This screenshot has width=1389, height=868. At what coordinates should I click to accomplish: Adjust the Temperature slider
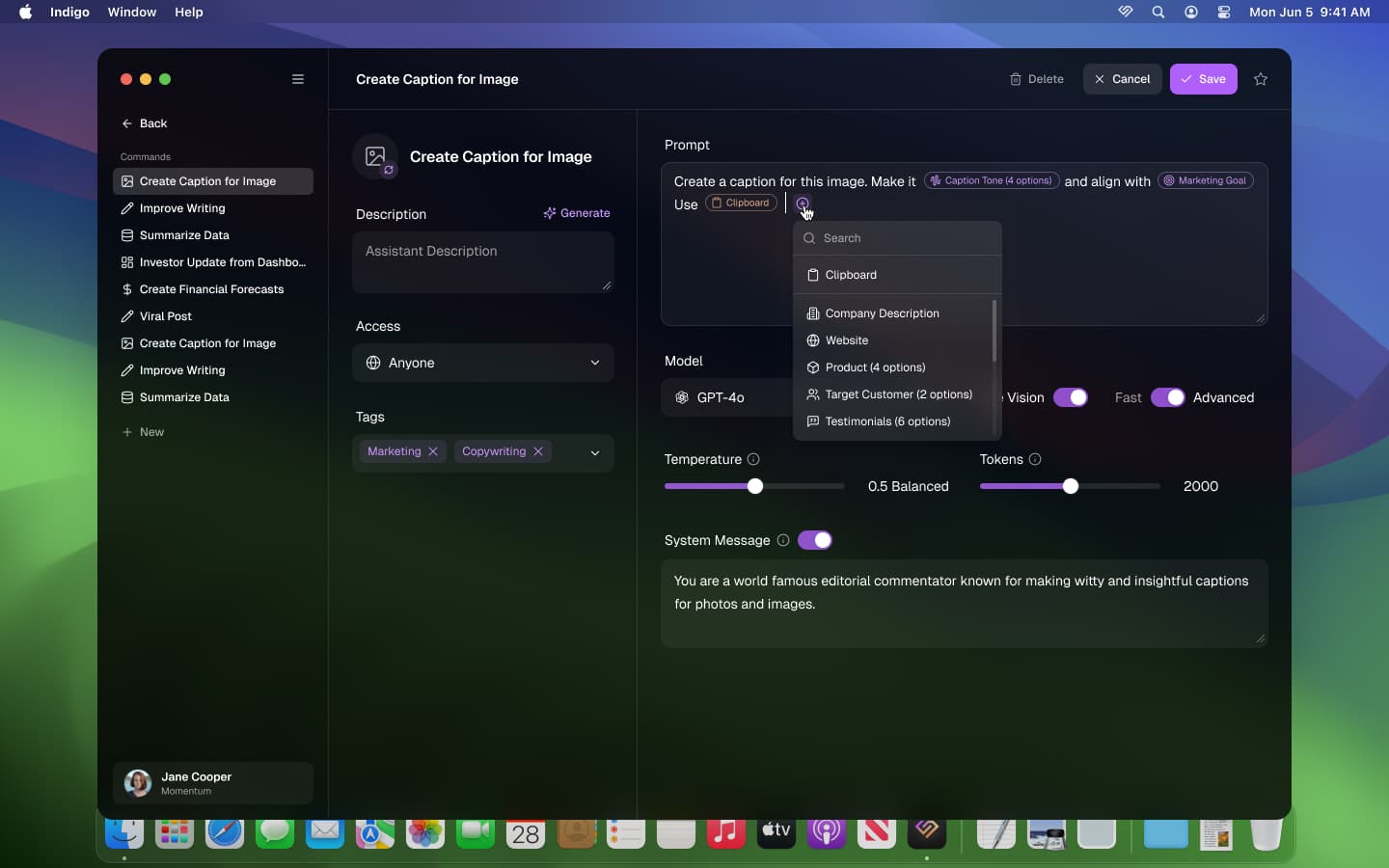754,487
